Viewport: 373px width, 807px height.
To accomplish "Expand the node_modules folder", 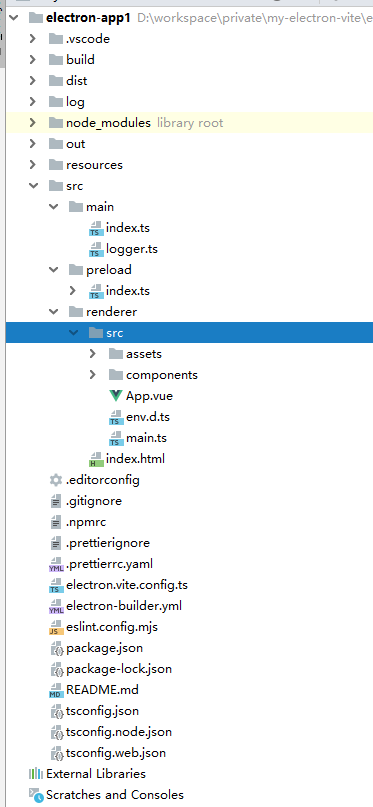I will [x=33, y=123].
